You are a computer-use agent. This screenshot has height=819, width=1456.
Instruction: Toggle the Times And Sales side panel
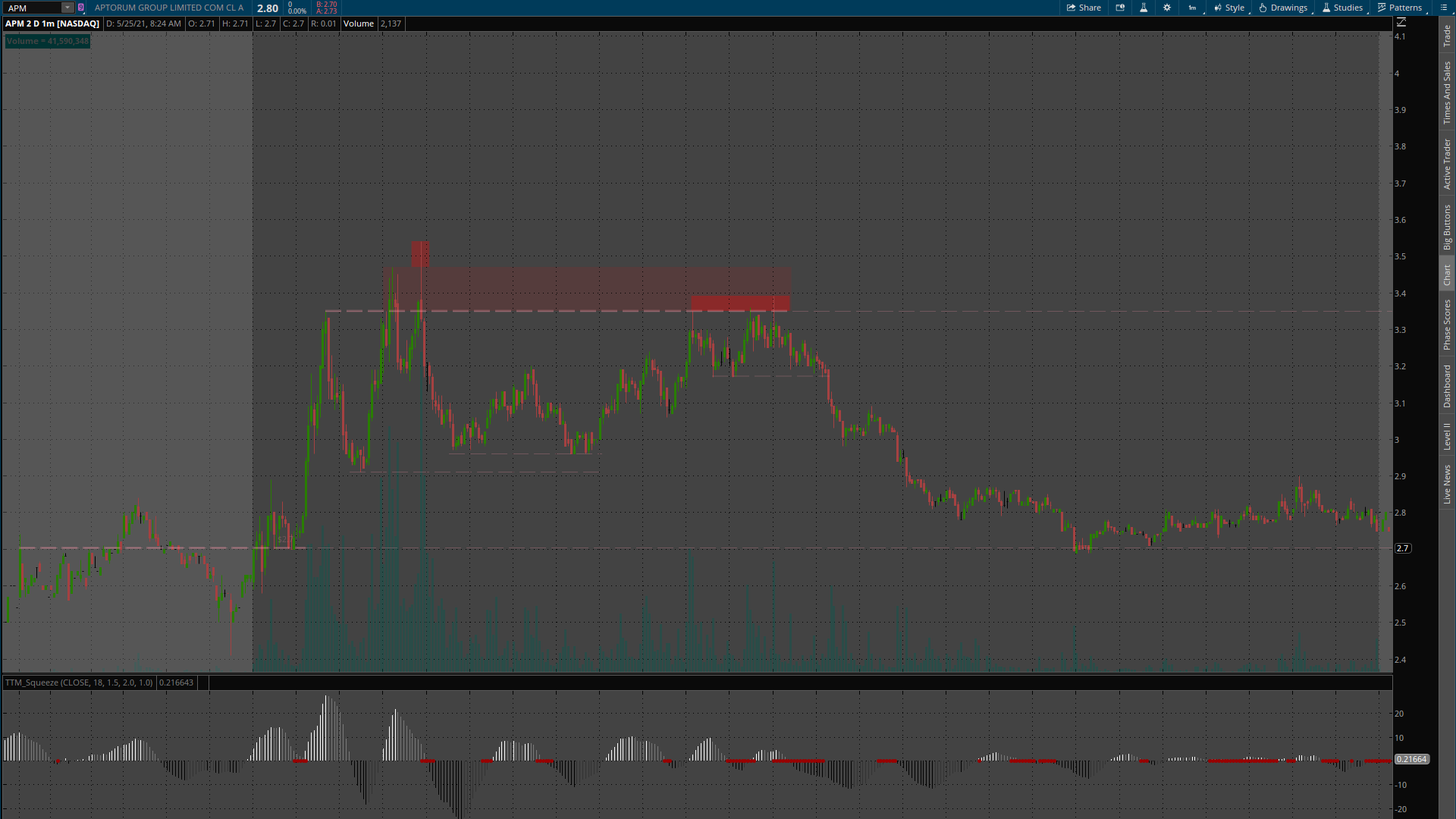(x=1447, y=93)
